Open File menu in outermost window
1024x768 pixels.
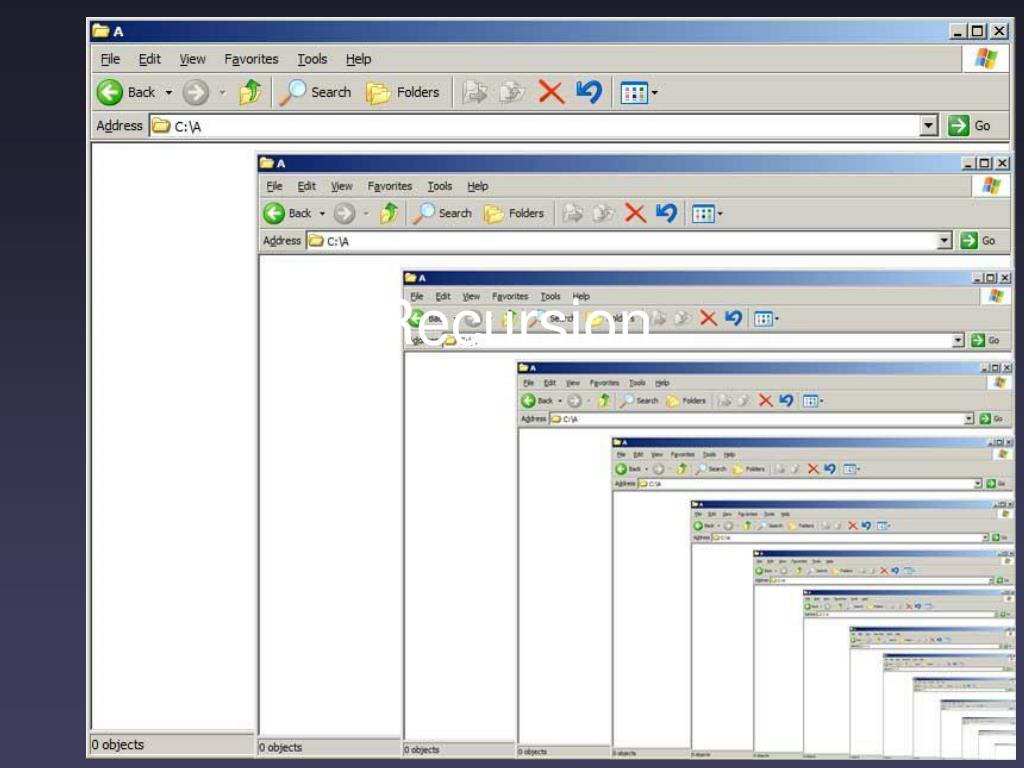tap(110, 59)
